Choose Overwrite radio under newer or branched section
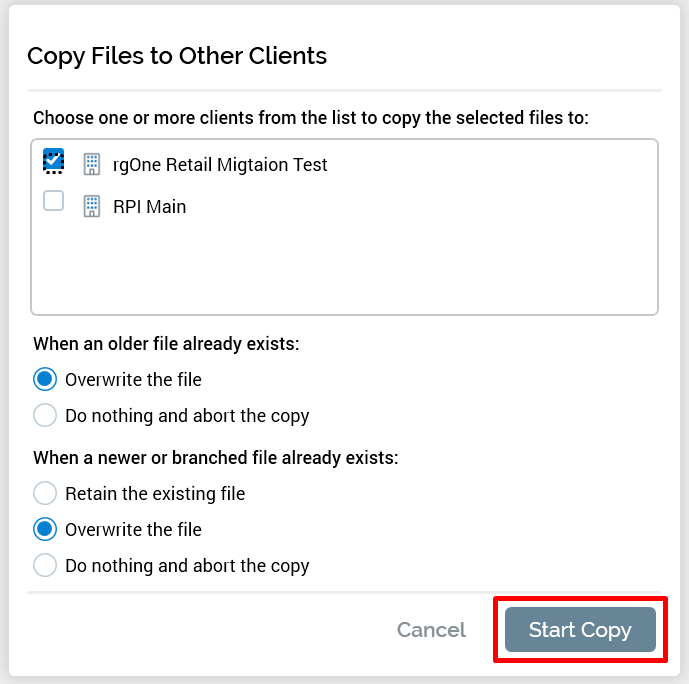The image size is (689, 684). [x=45, y=529]
